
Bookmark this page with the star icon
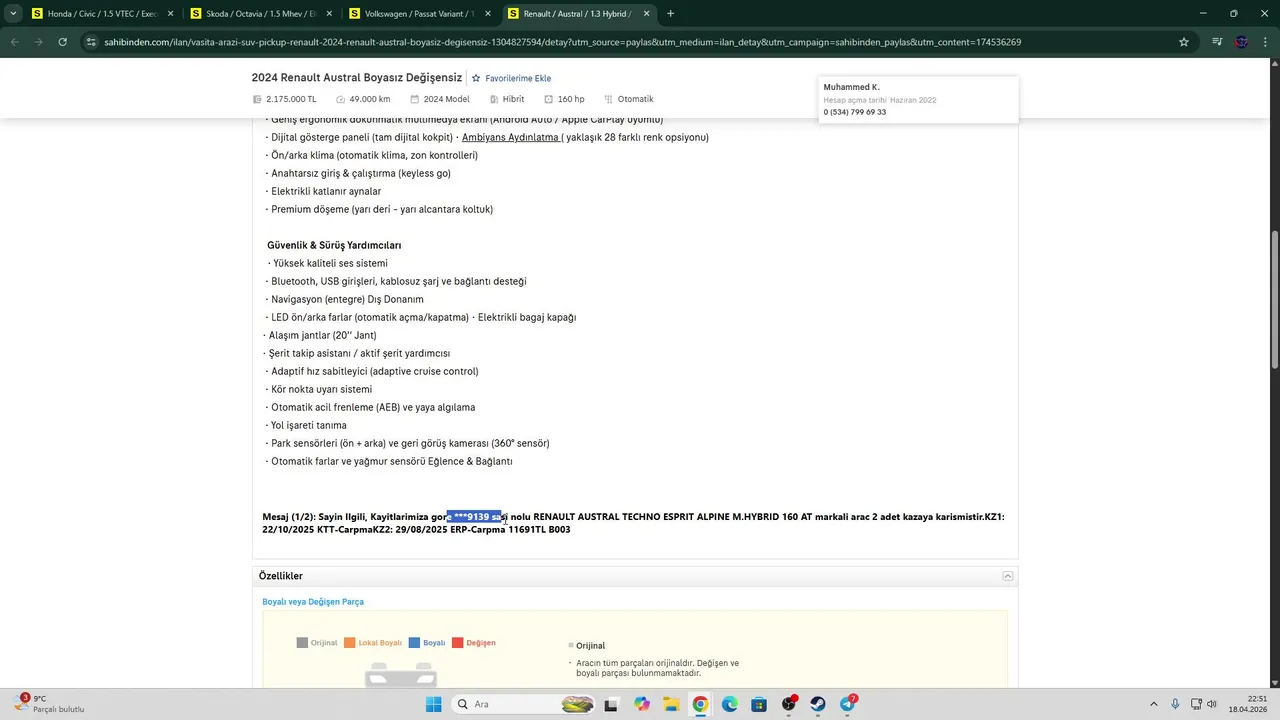[x=1184, y=42]
